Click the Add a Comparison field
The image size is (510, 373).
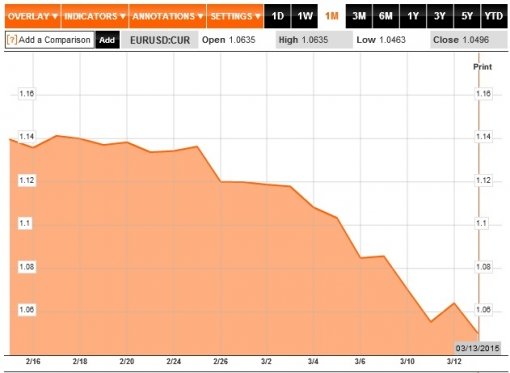pos(50,40)
